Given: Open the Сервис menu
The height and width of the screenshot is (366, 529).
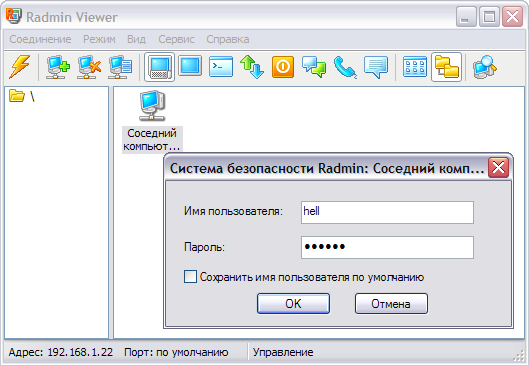Looking at the screenshot, I should (176, 39).
